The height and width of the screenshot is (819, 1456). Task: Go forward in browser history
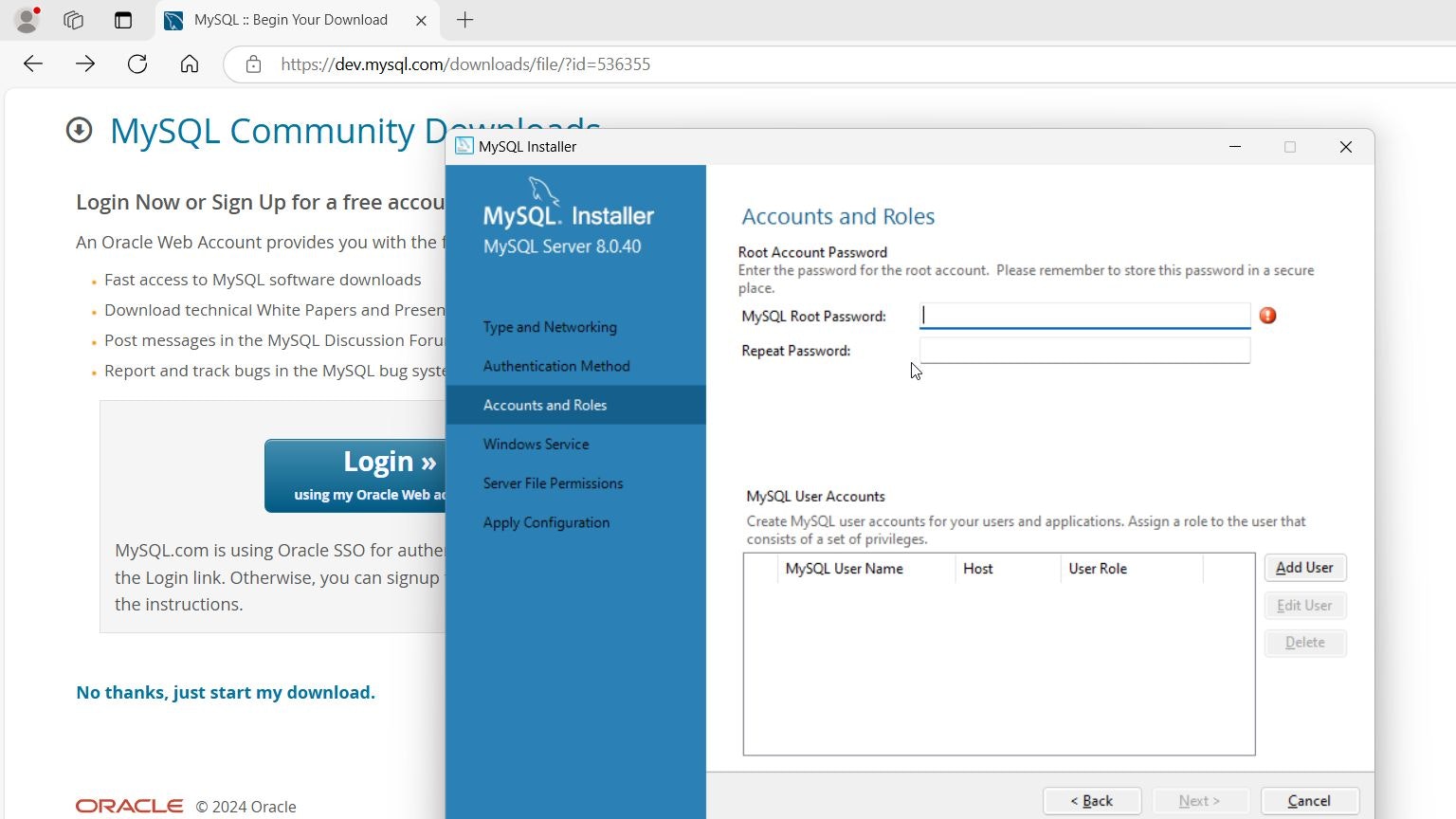click(85, 64)
